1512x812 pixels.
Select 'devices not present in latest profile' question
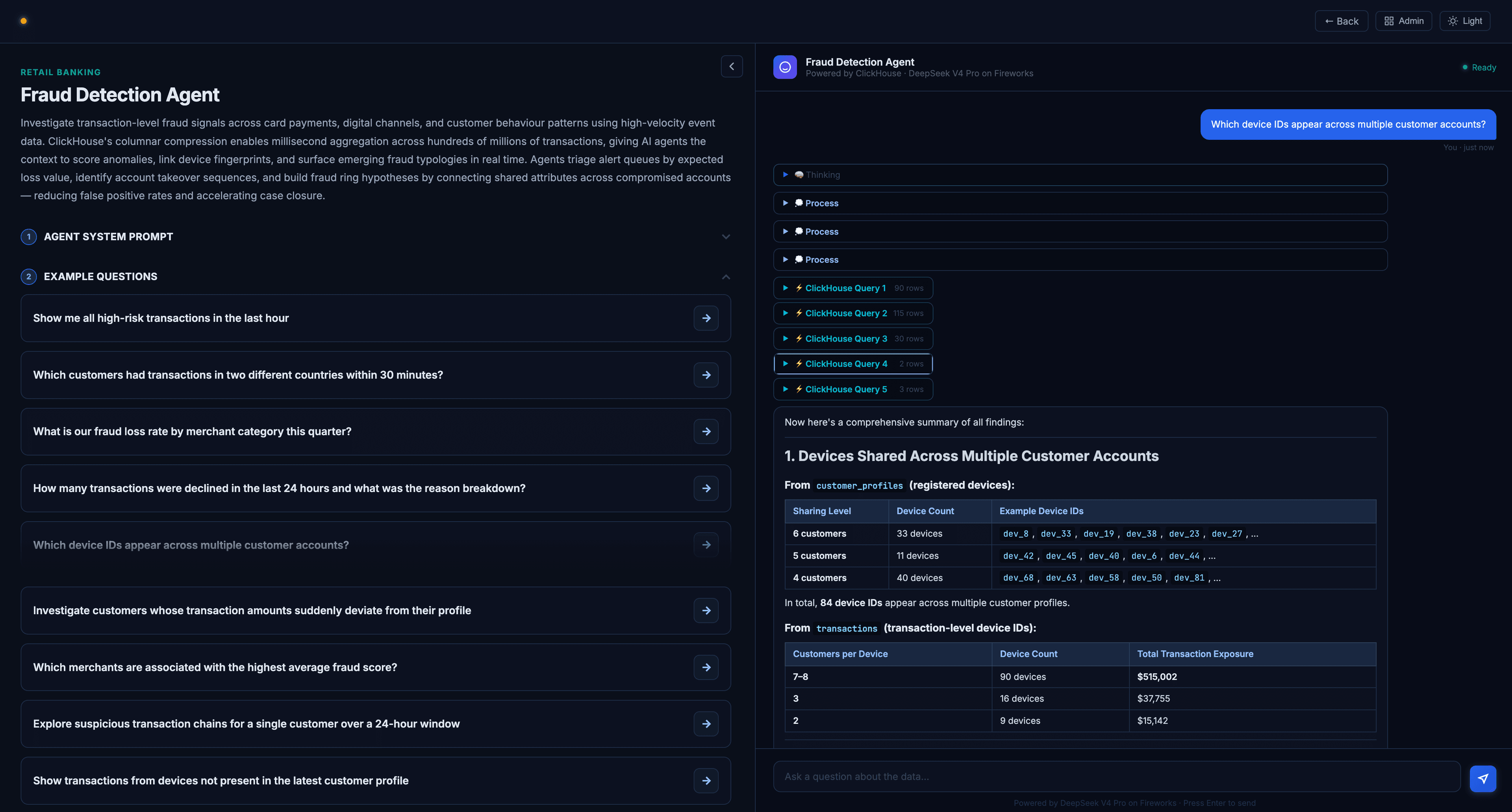tap(376, 781)
